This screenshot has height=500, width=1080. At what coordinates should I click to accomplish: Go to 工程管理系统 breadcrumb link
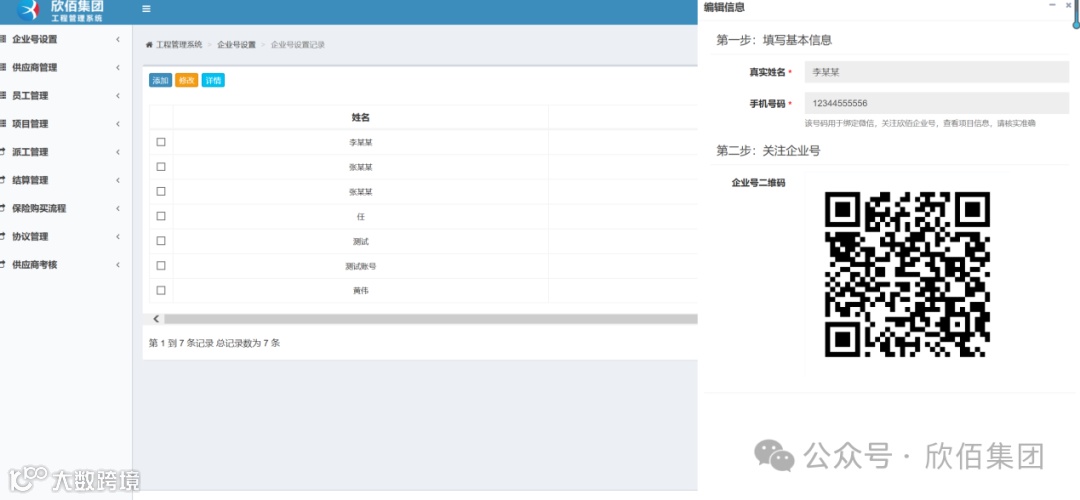179,45
